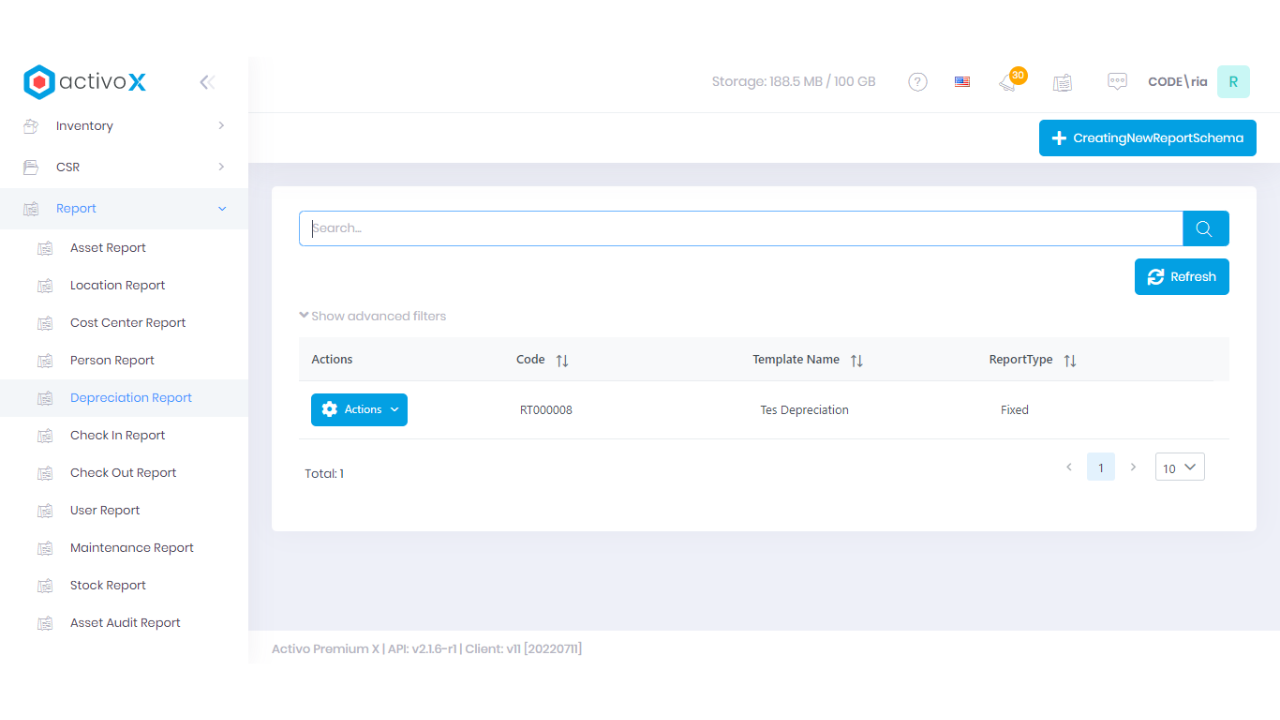
Task: Expand the Inventory menu
Action: click(125, 126)
